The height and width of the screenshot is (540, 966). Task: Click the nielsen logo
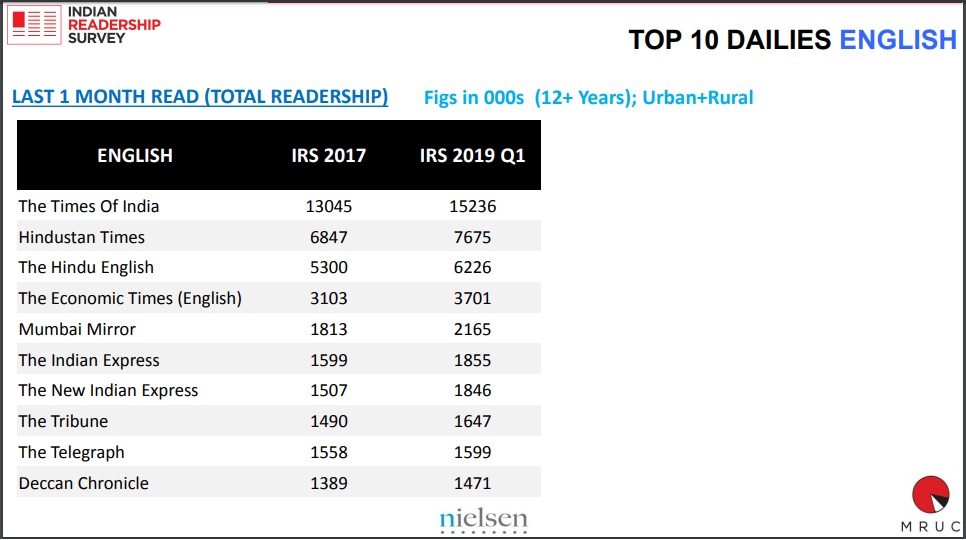coord(484,520)
